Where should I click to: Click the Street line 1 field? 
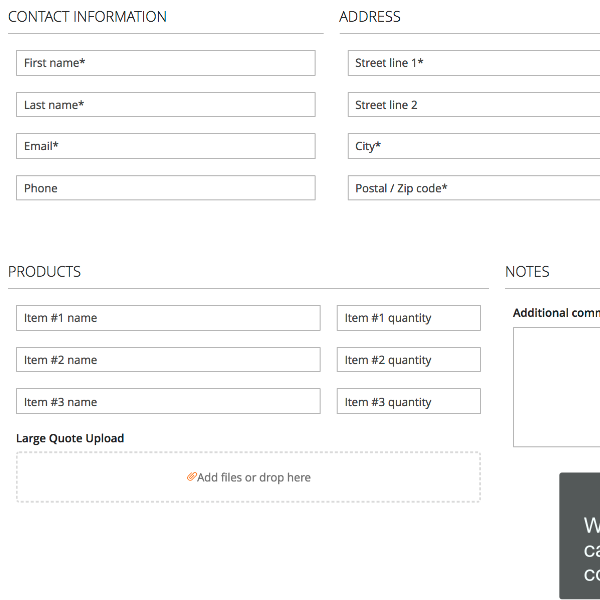[474, 63]
